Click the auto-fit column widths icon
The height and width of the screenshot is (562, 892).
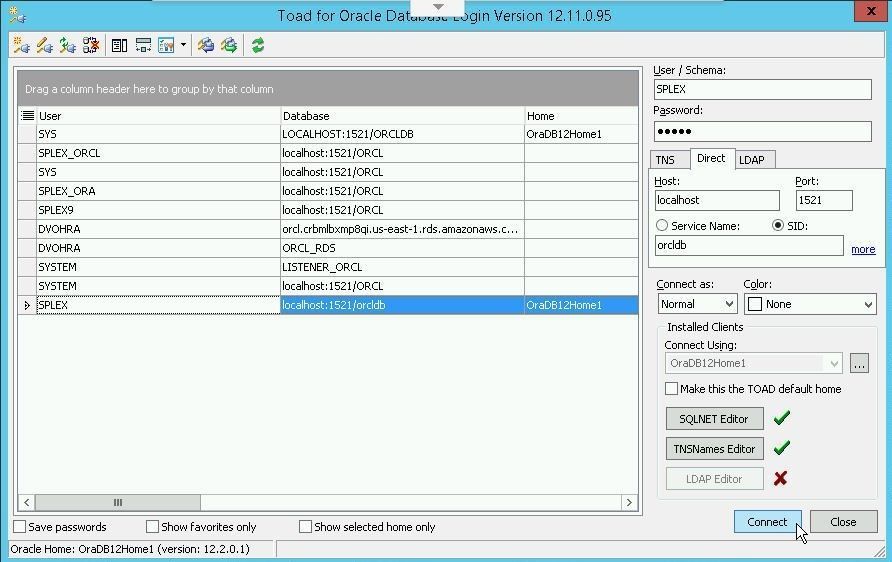tap(143, 45)
